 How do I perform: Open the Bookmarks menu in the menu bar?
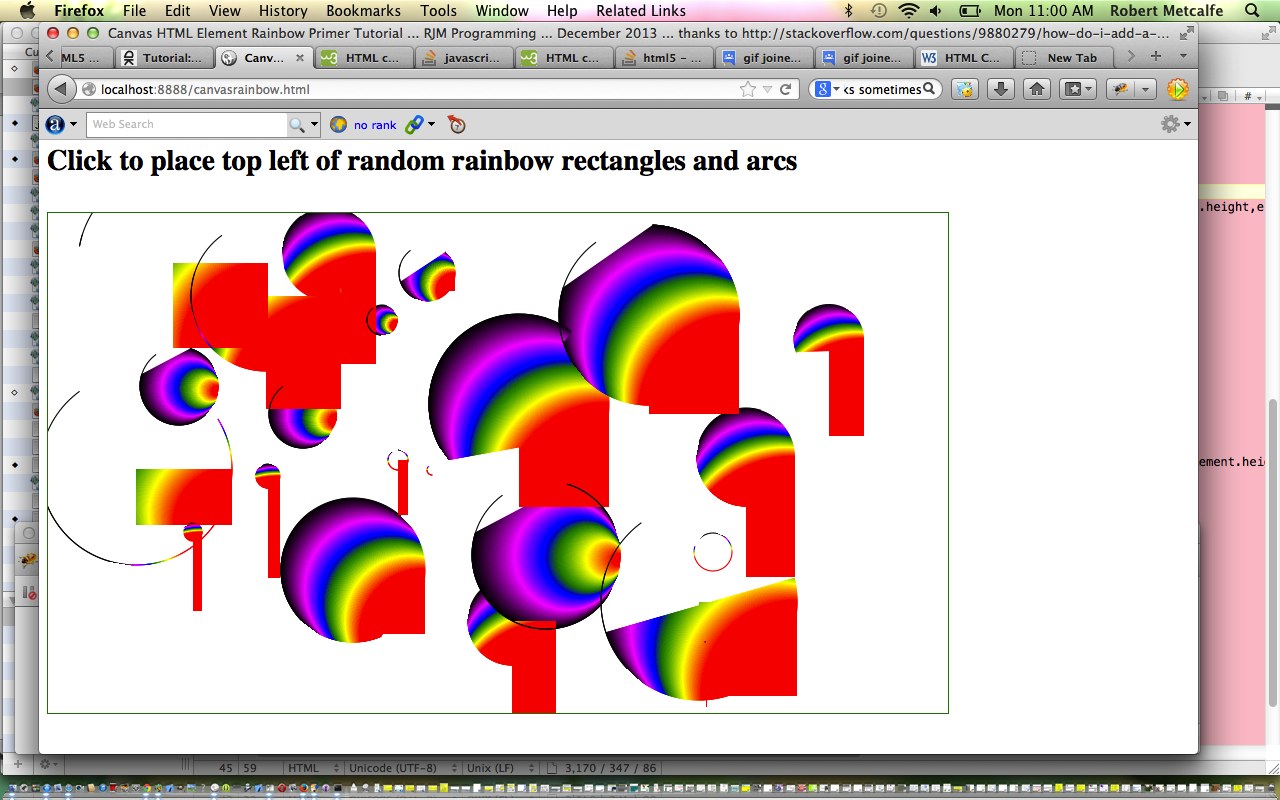tap(363, 11)
